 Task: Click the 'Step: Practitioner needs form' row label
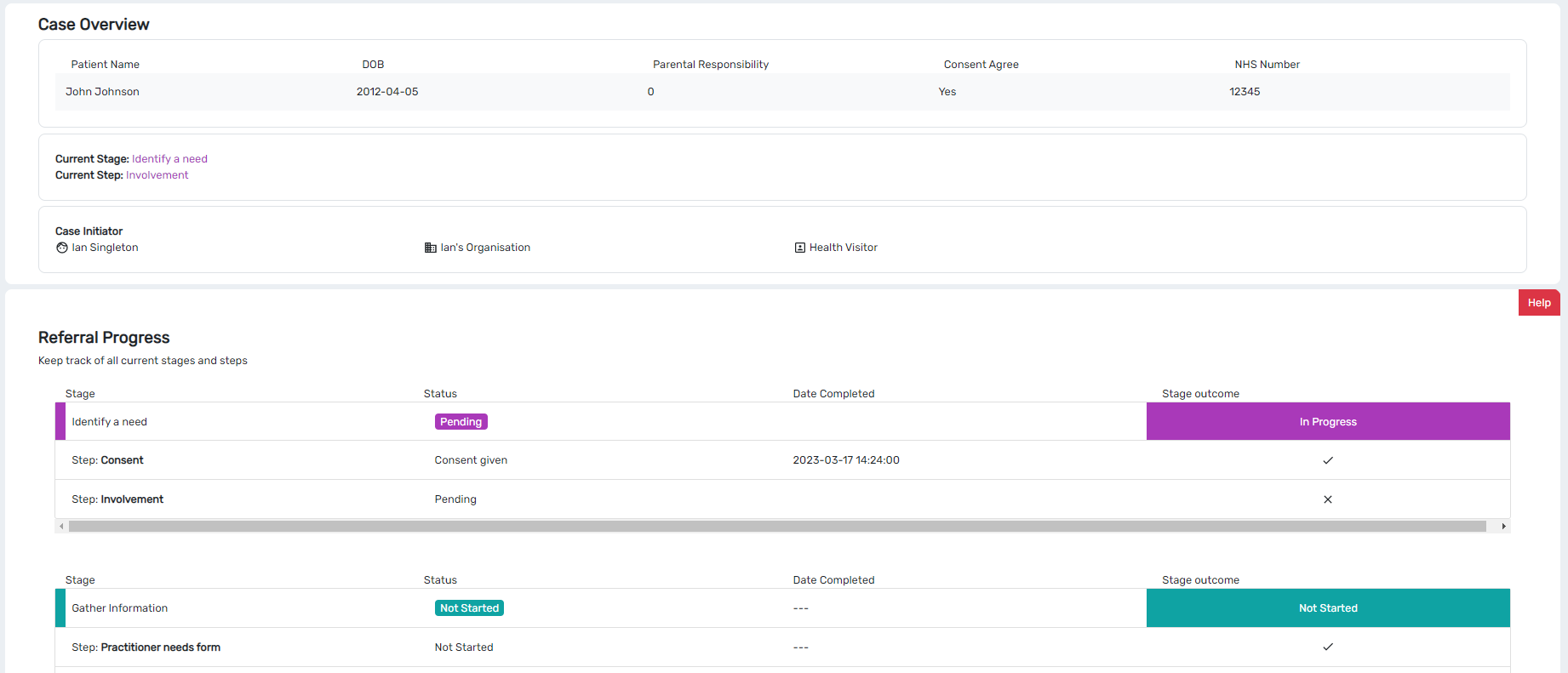pyautogui.click(x=146, y=647)
